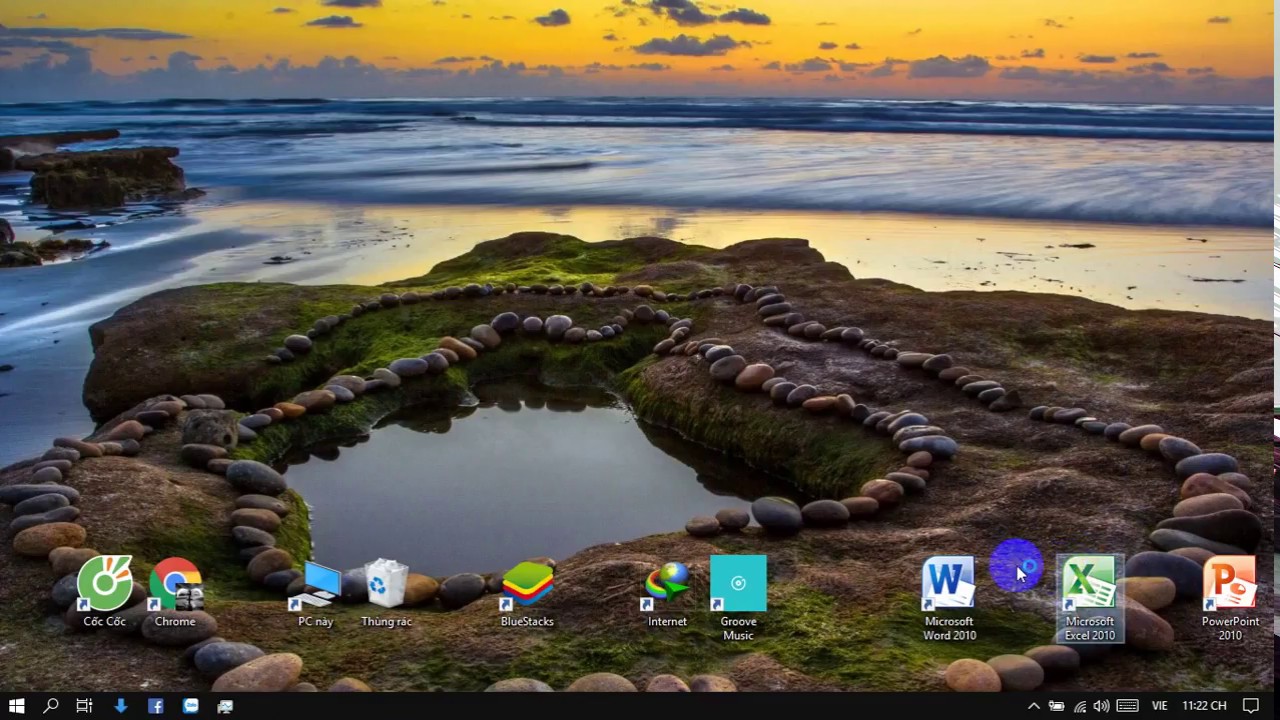Select the BlueStacks shortcut icon
Image resolution: width=1280 pixels, height=720 pixels.
tap(527, 592)
